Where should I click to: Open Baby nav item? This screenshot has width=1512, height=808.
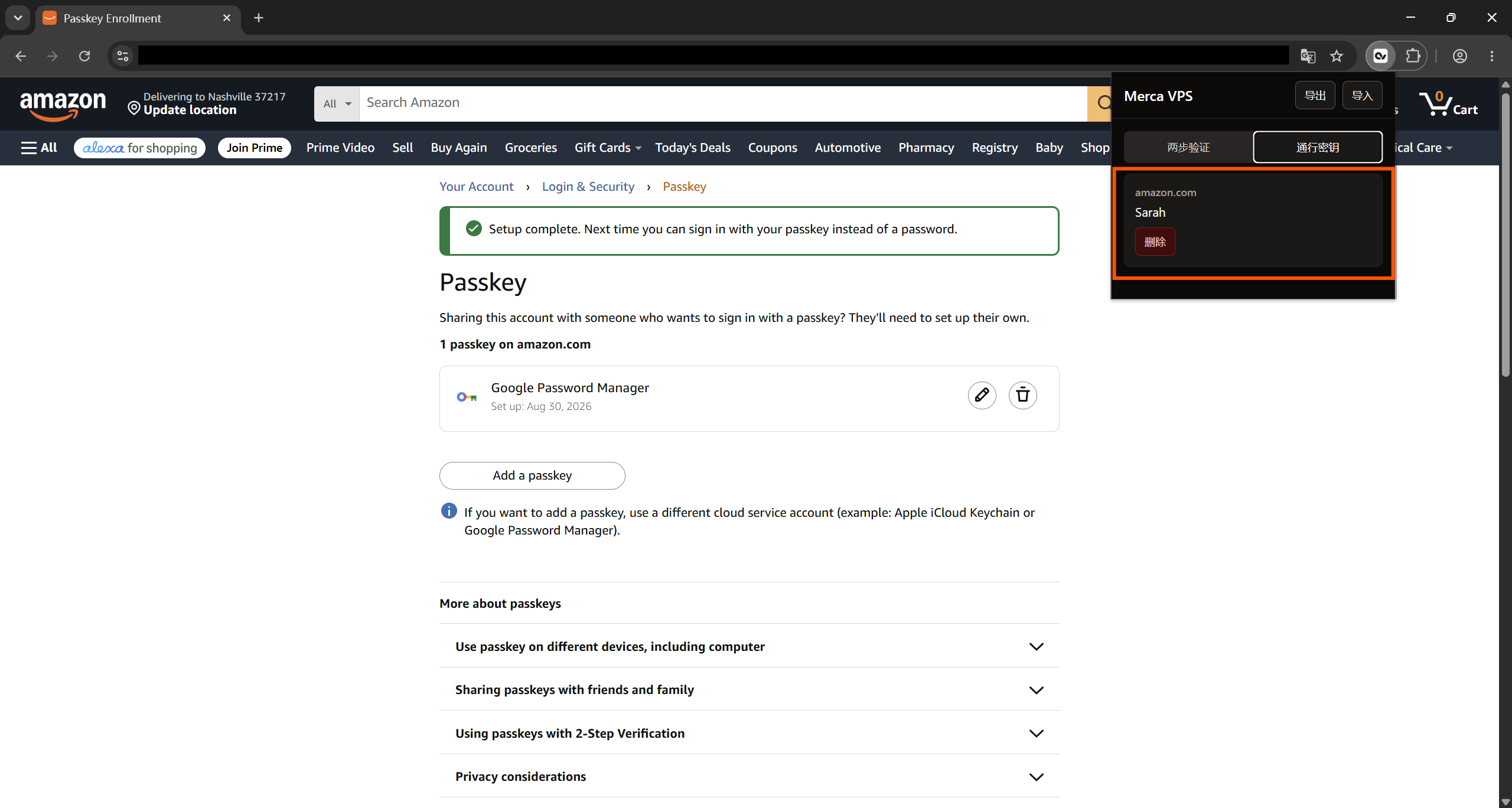coord(1049,148)
